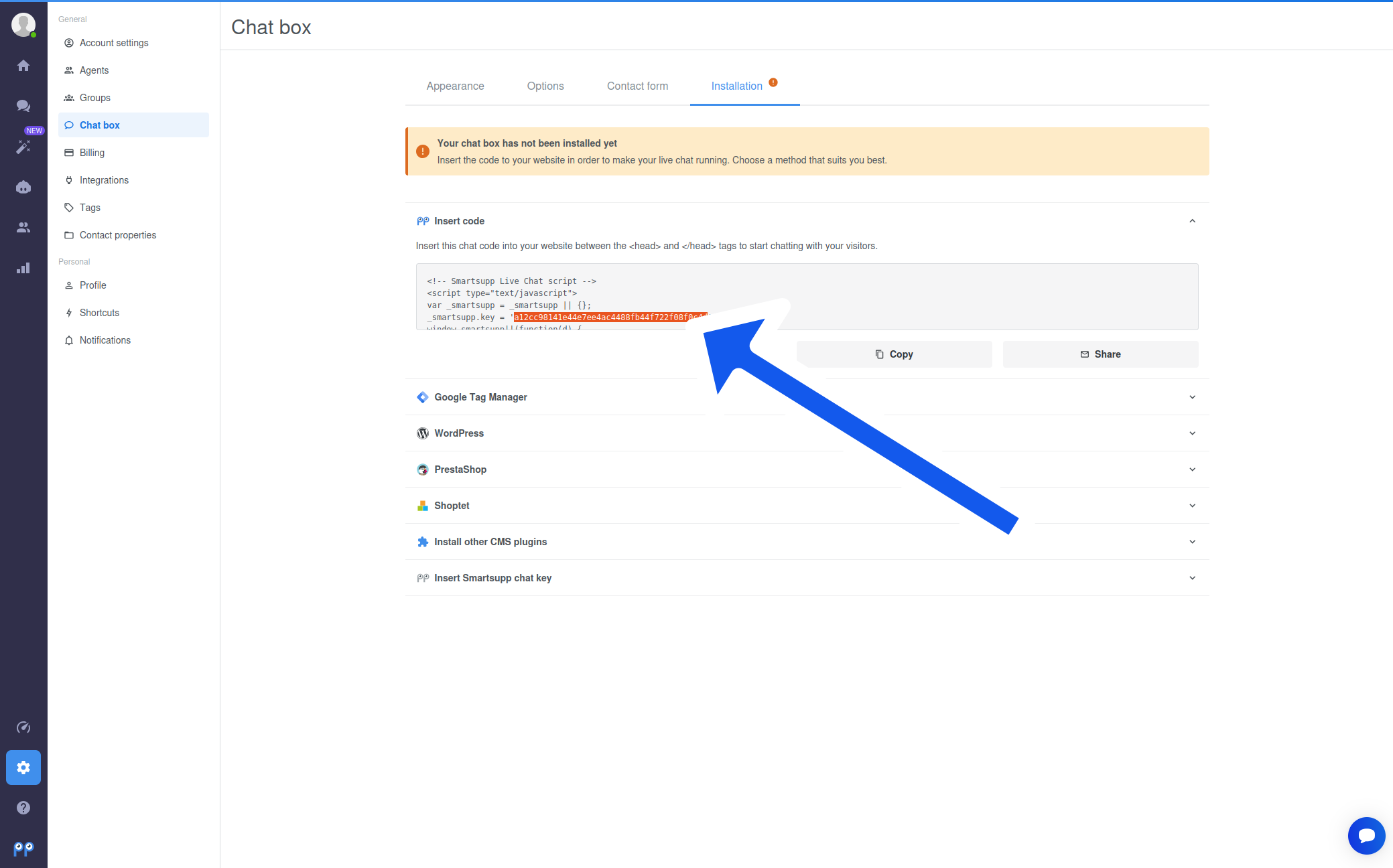1393x868 pixels.
Task: Open the Settings gear icon
Action: tap(23, 768)
